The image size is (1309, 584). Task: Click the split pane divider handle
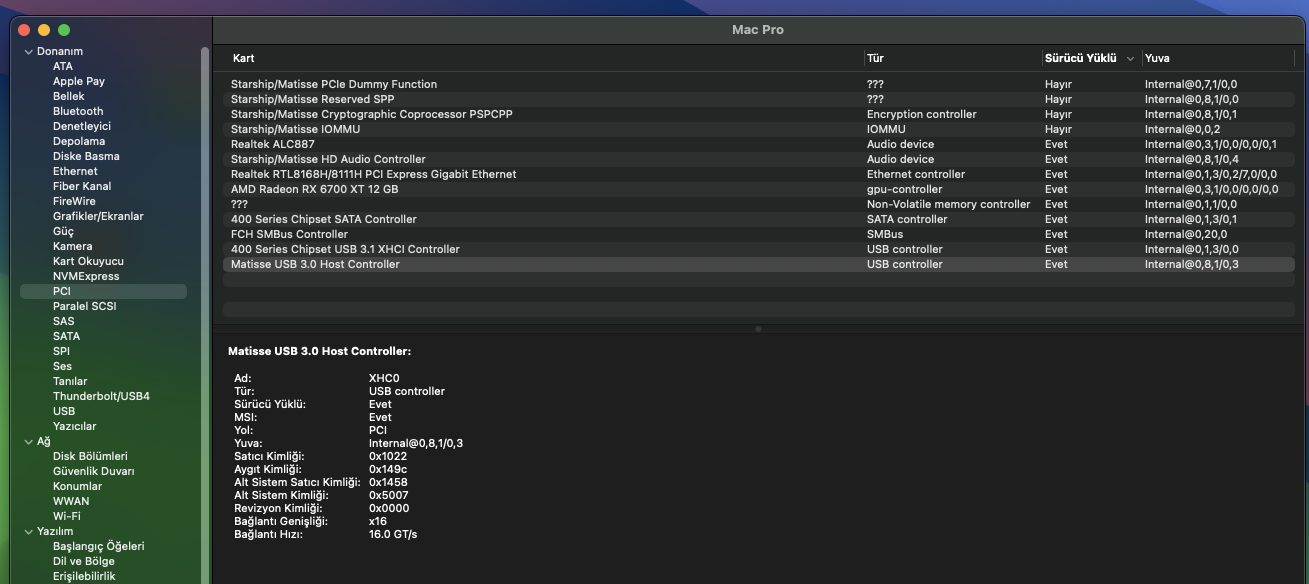click(x=758, y=329)
